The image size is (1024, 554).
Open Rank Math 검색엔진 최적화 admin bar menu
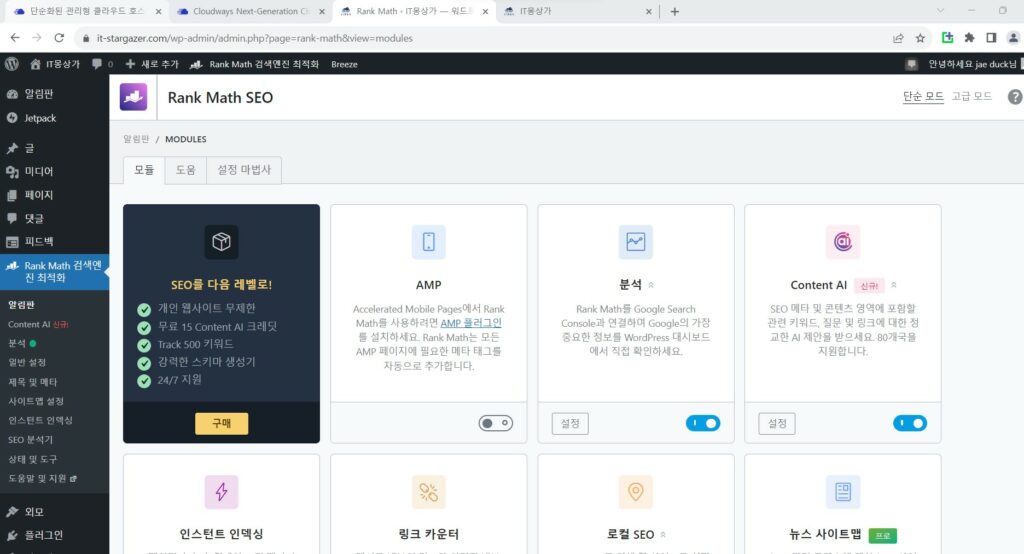pos(254,64)
